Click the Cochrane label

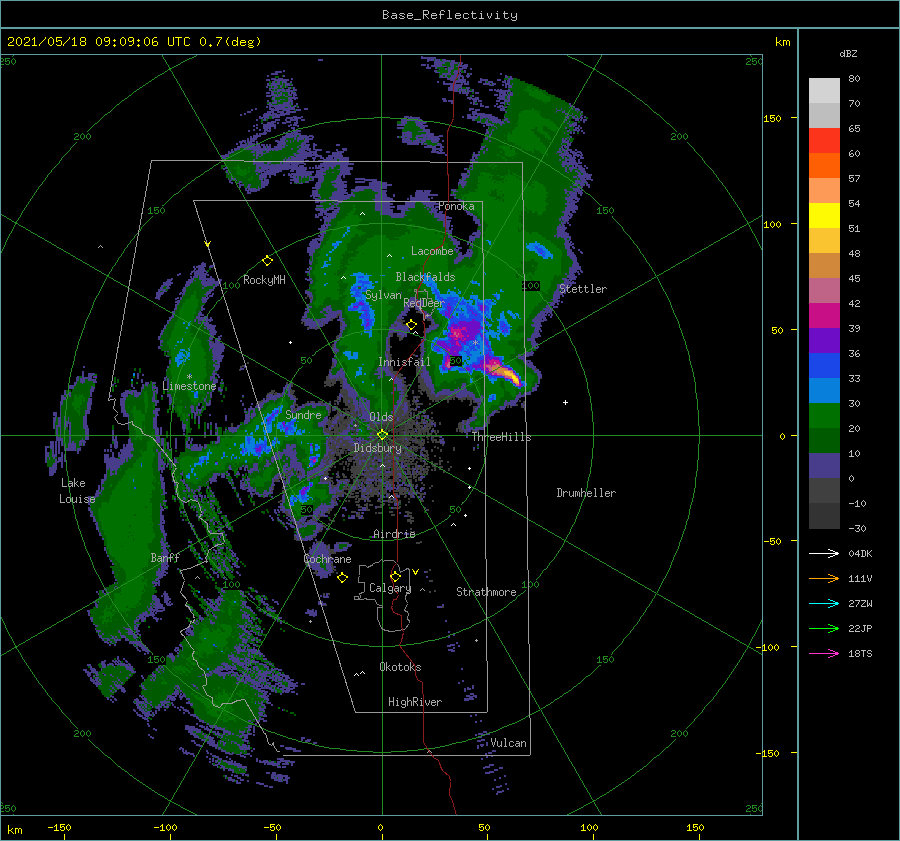(327, 559)
